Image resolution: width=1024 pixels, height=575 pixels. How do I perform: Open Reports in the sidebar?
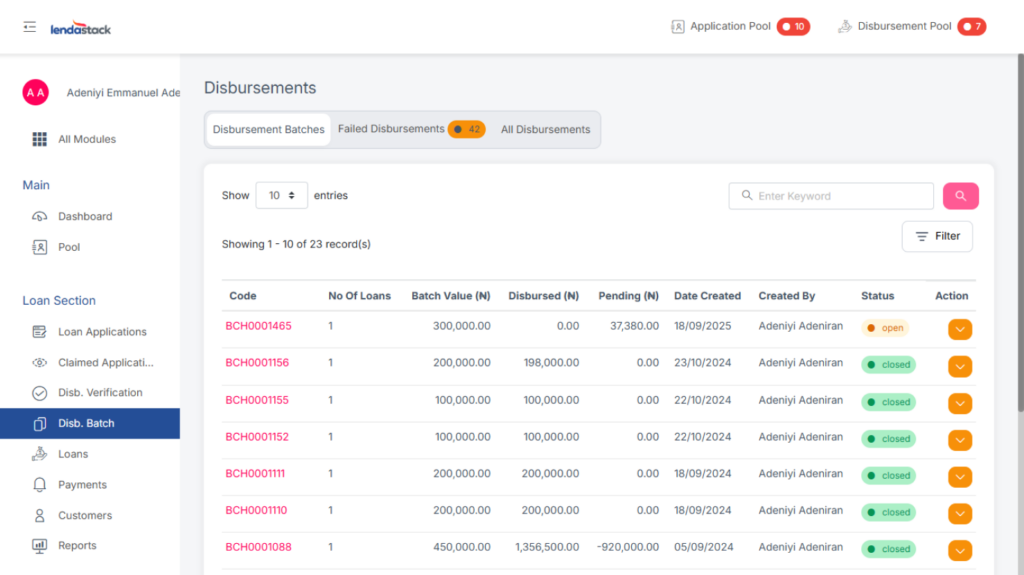[x=76, y=546]
